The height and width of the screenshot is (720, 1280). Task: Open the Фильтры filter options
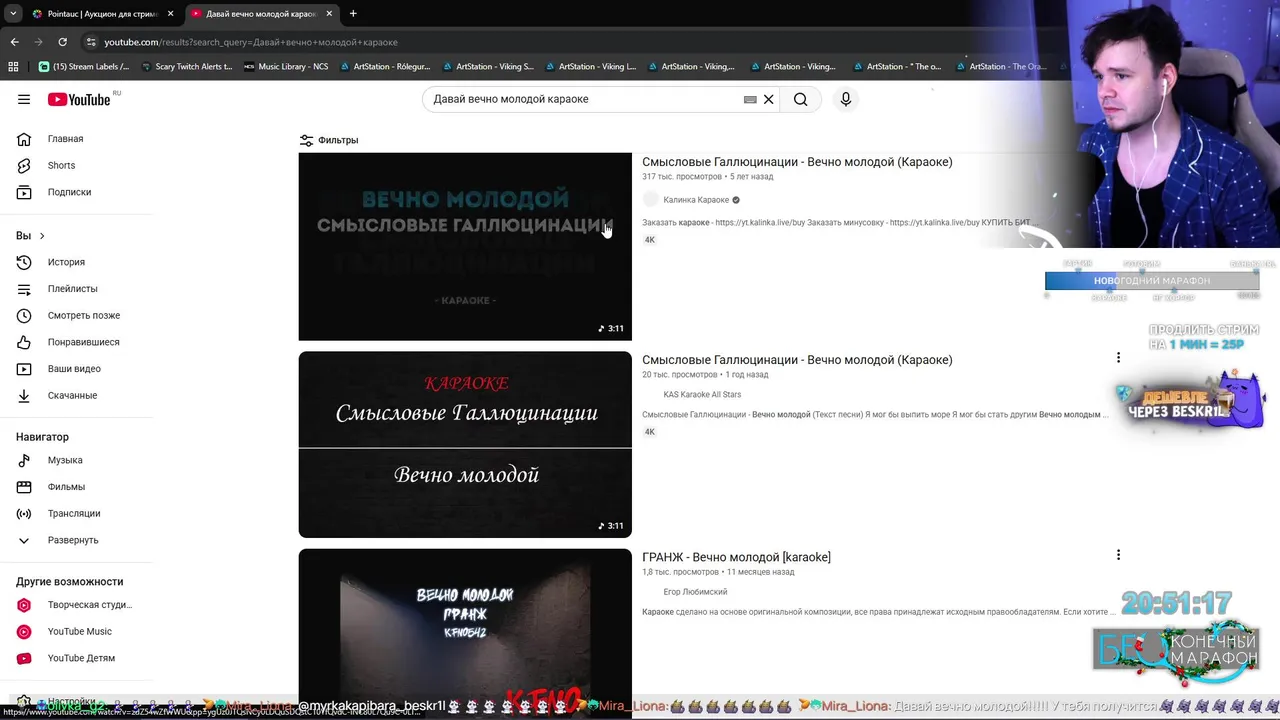pos(329,140)
